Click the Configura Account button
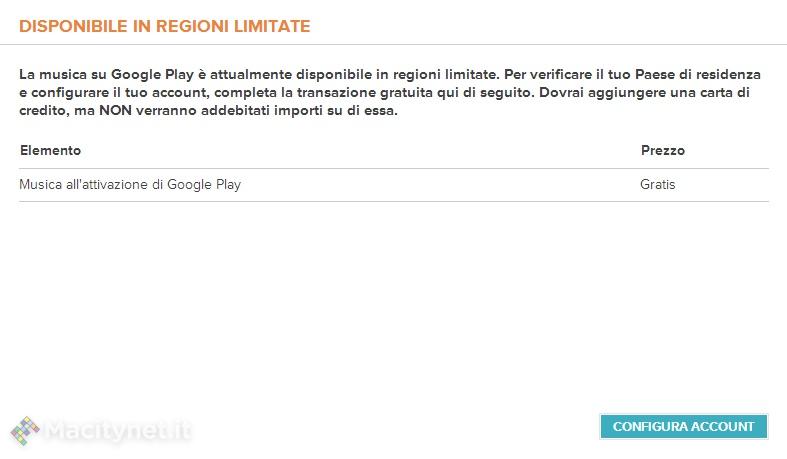The height and width of the screenshot is (459, 787). 683,426
